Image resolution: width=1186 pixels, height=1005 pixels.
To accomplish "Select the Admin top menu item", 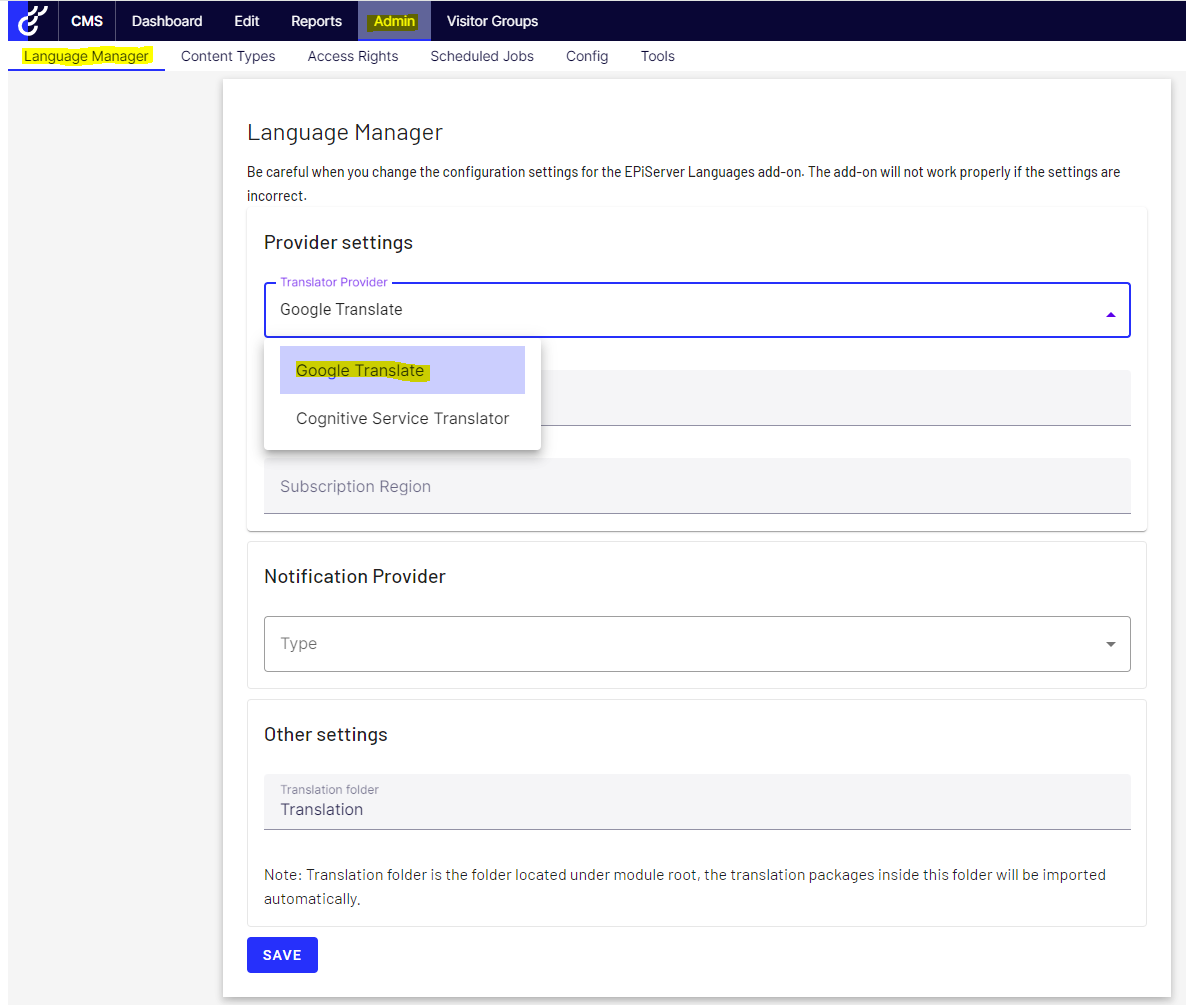I will point(394,21).
